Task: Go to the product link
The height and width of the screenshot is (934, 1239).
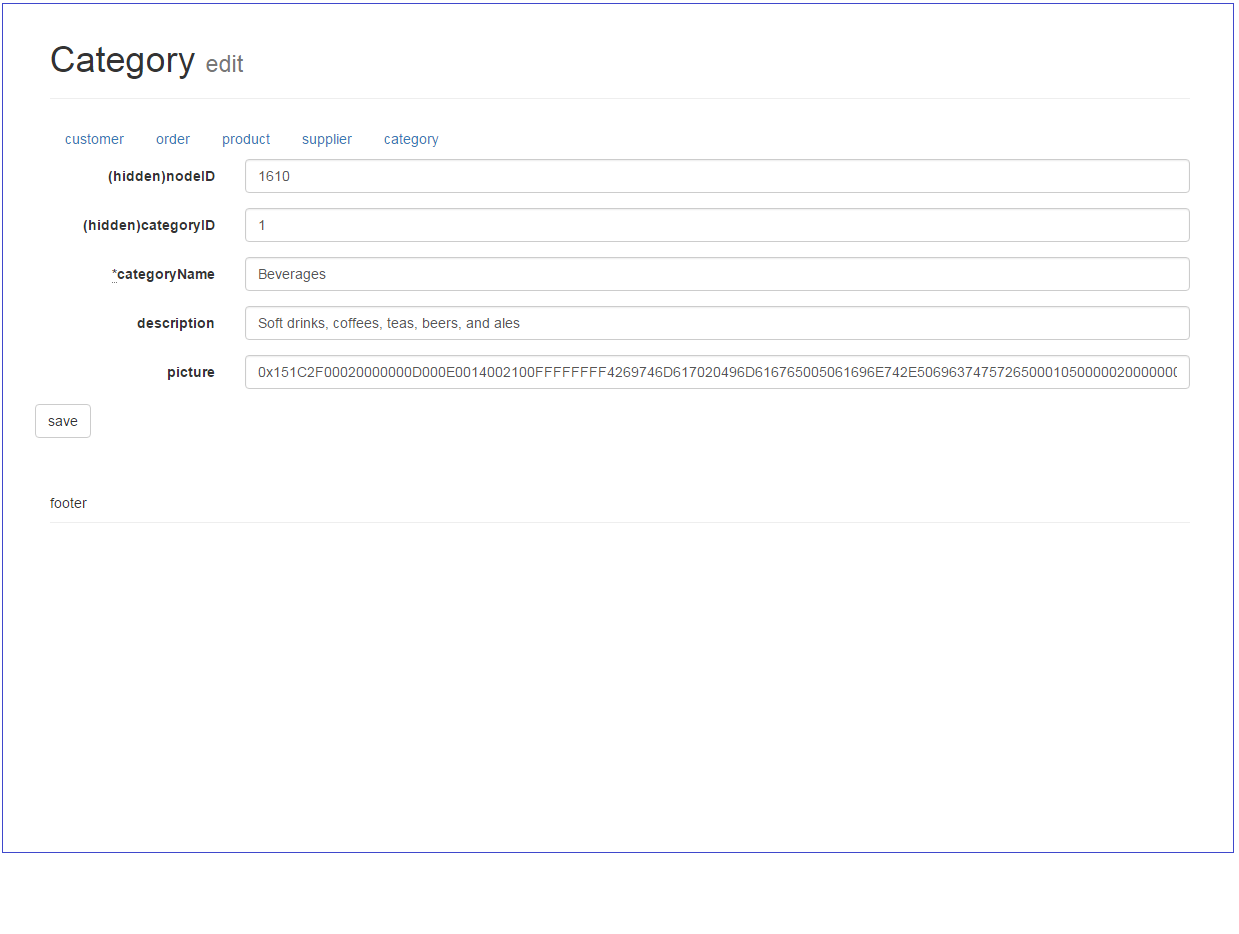Action: [246, 139]
